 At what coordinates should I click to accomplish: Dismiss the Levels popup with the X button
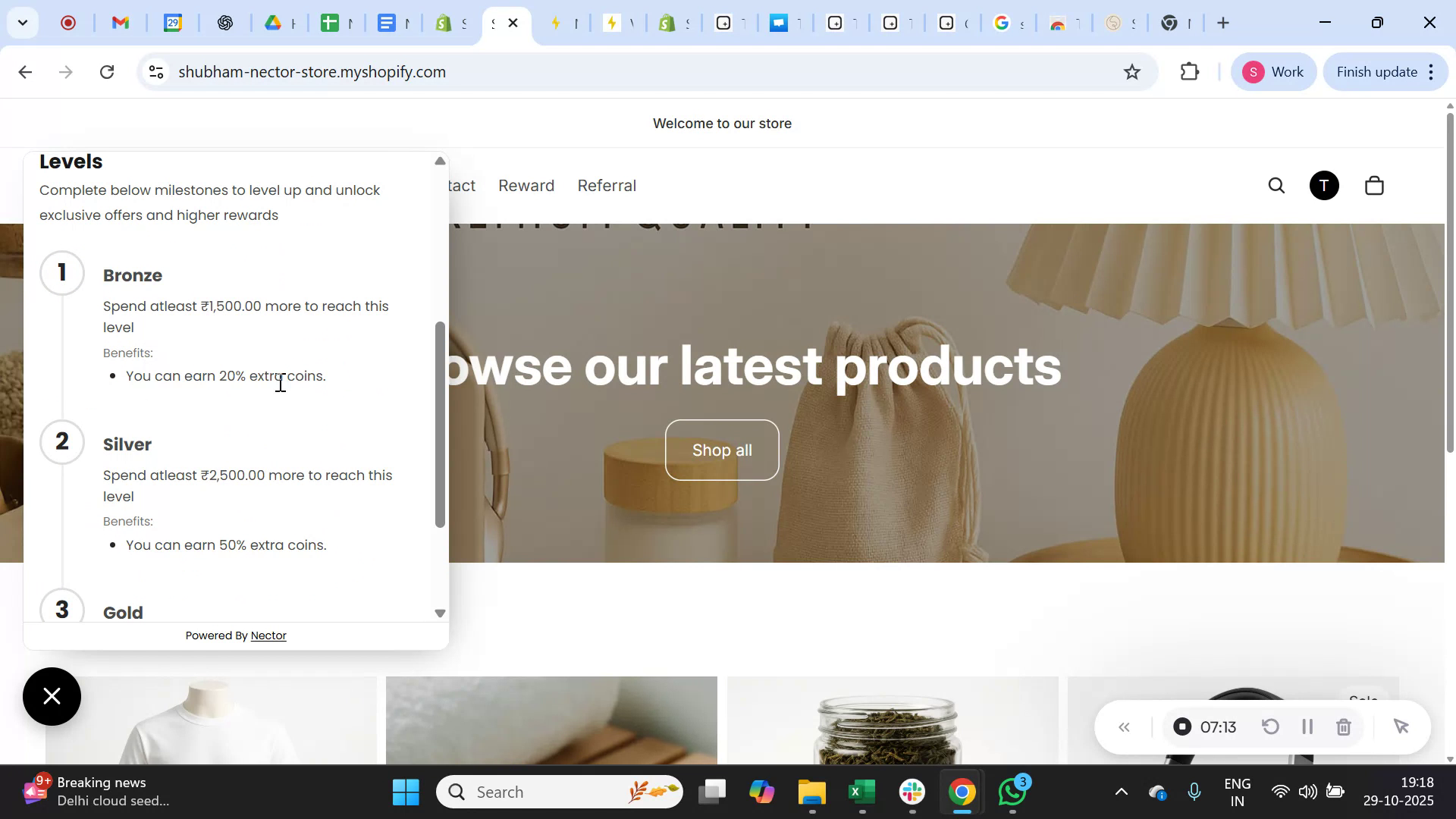(x=51, y=696)
